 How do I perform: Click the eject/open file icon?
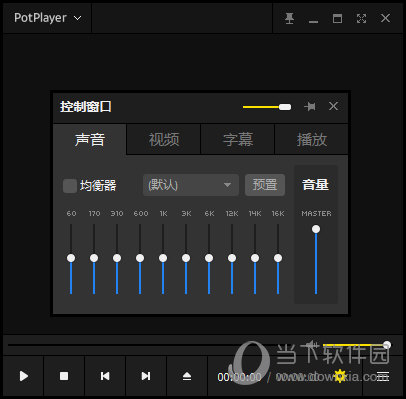(187, 376)
